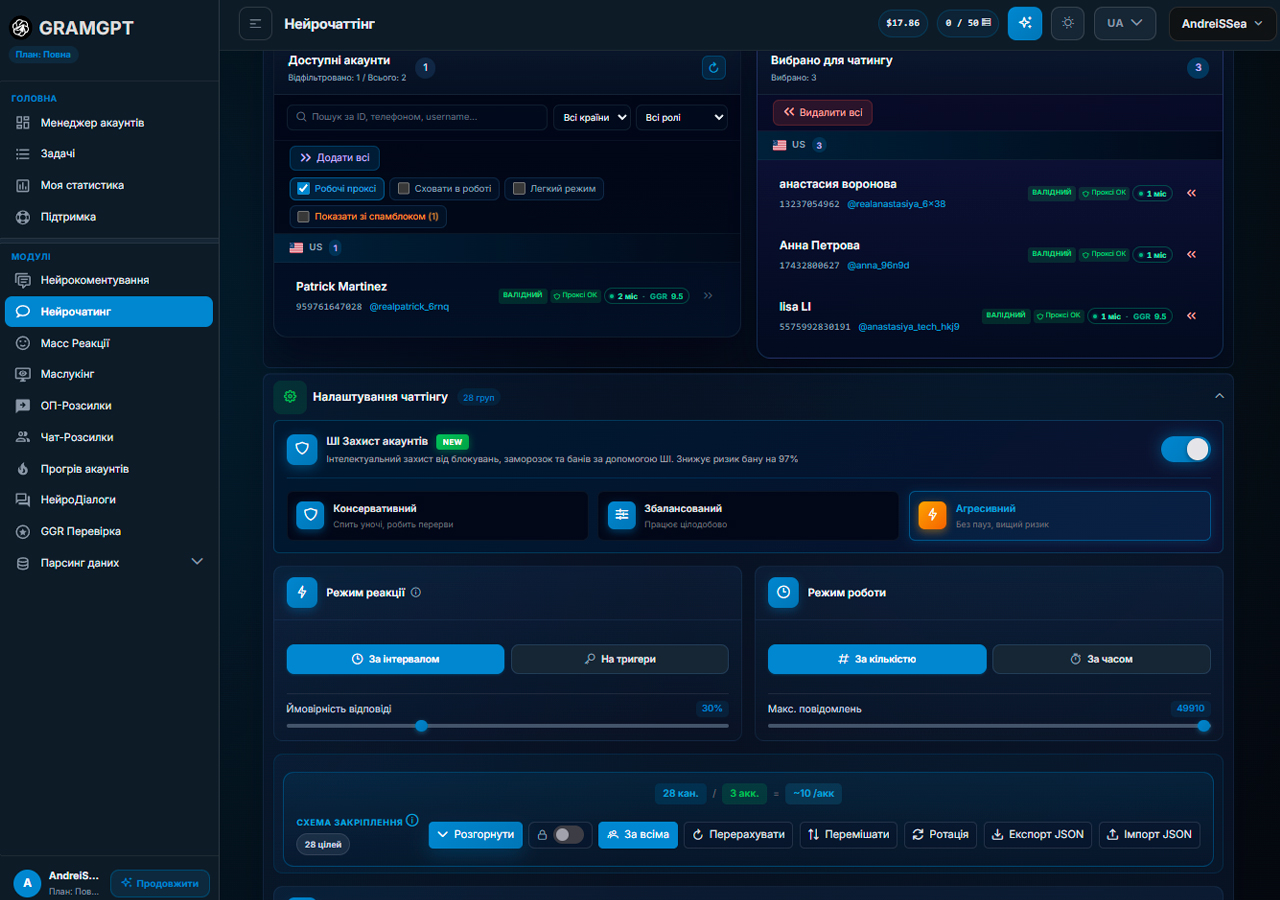
Task: Click the Режим роботи clock icon
Action: (784, 592)
